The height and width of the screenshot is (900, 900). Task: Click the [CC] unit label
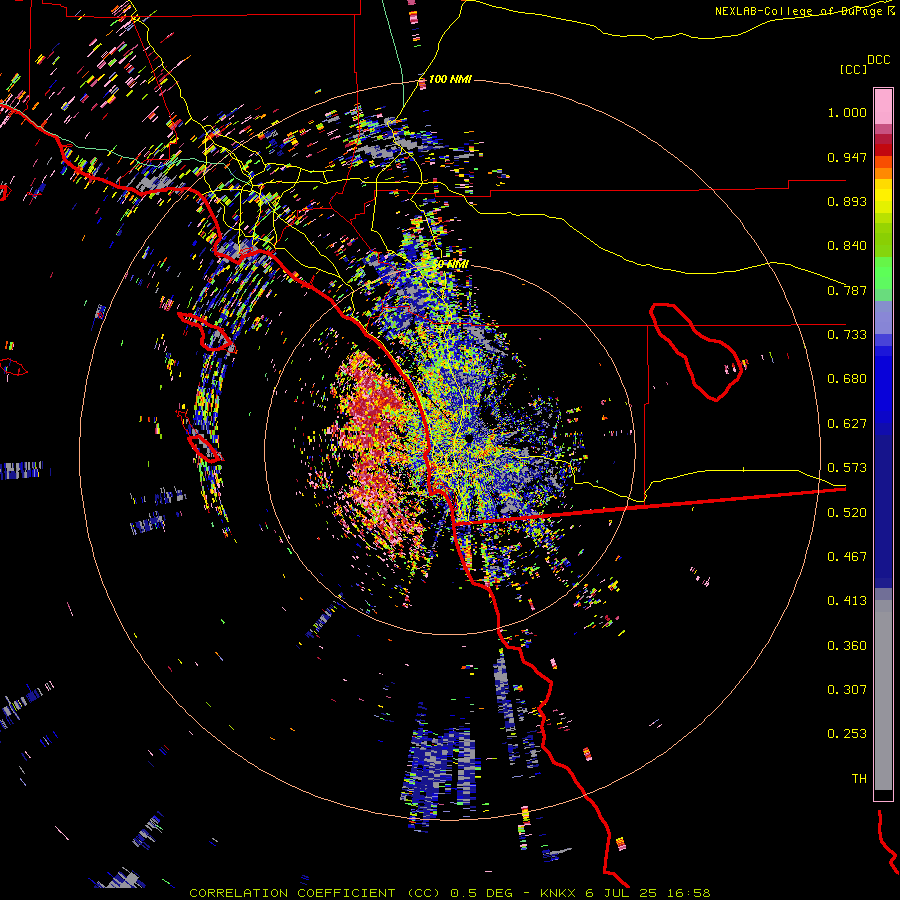point(854,69)
